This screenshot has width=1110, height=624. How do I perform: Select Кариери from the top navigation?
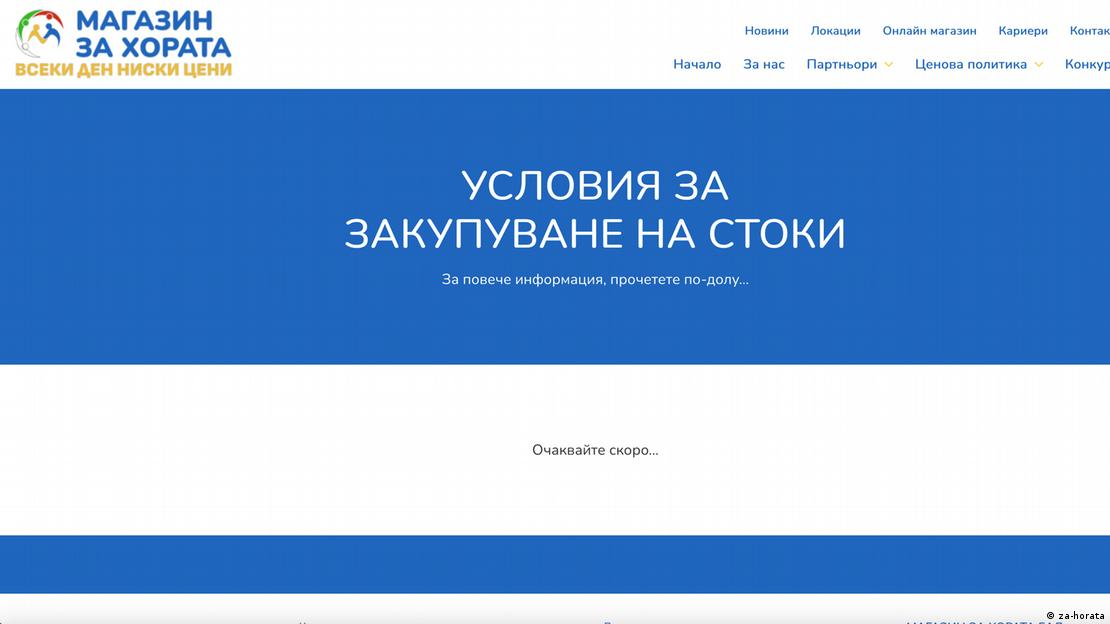click(1023, 31)
